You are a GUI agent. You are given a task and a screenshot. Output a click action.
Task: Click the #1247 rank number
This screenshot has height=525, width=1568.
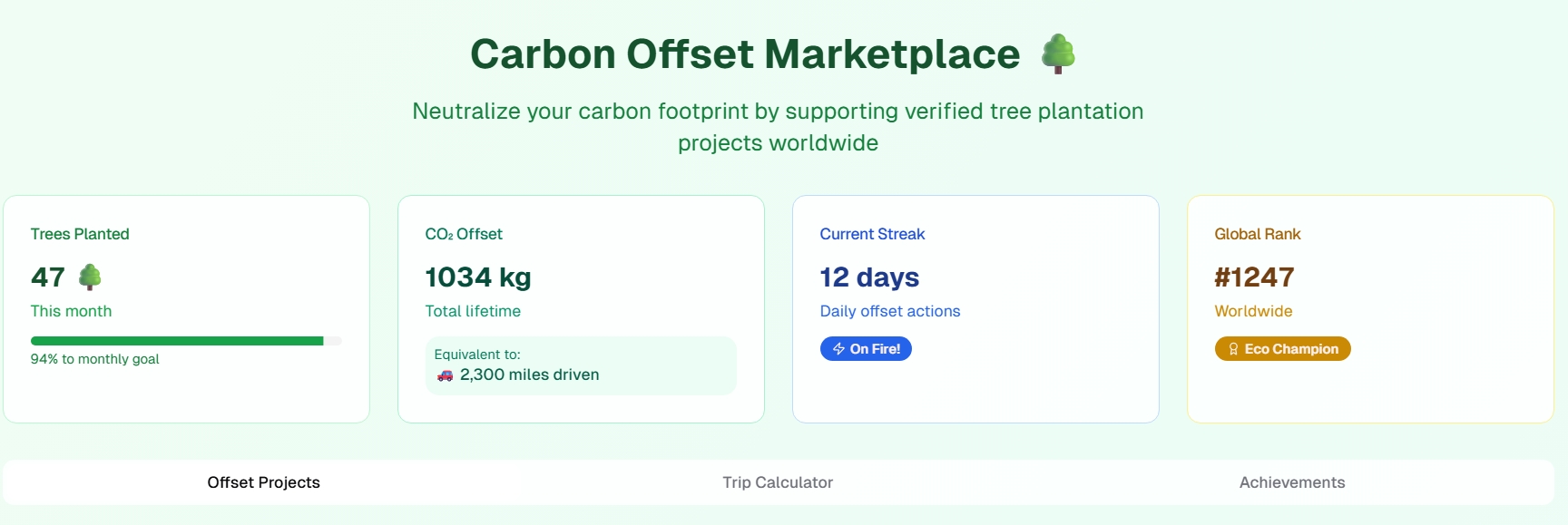[x=1254, y=277]
